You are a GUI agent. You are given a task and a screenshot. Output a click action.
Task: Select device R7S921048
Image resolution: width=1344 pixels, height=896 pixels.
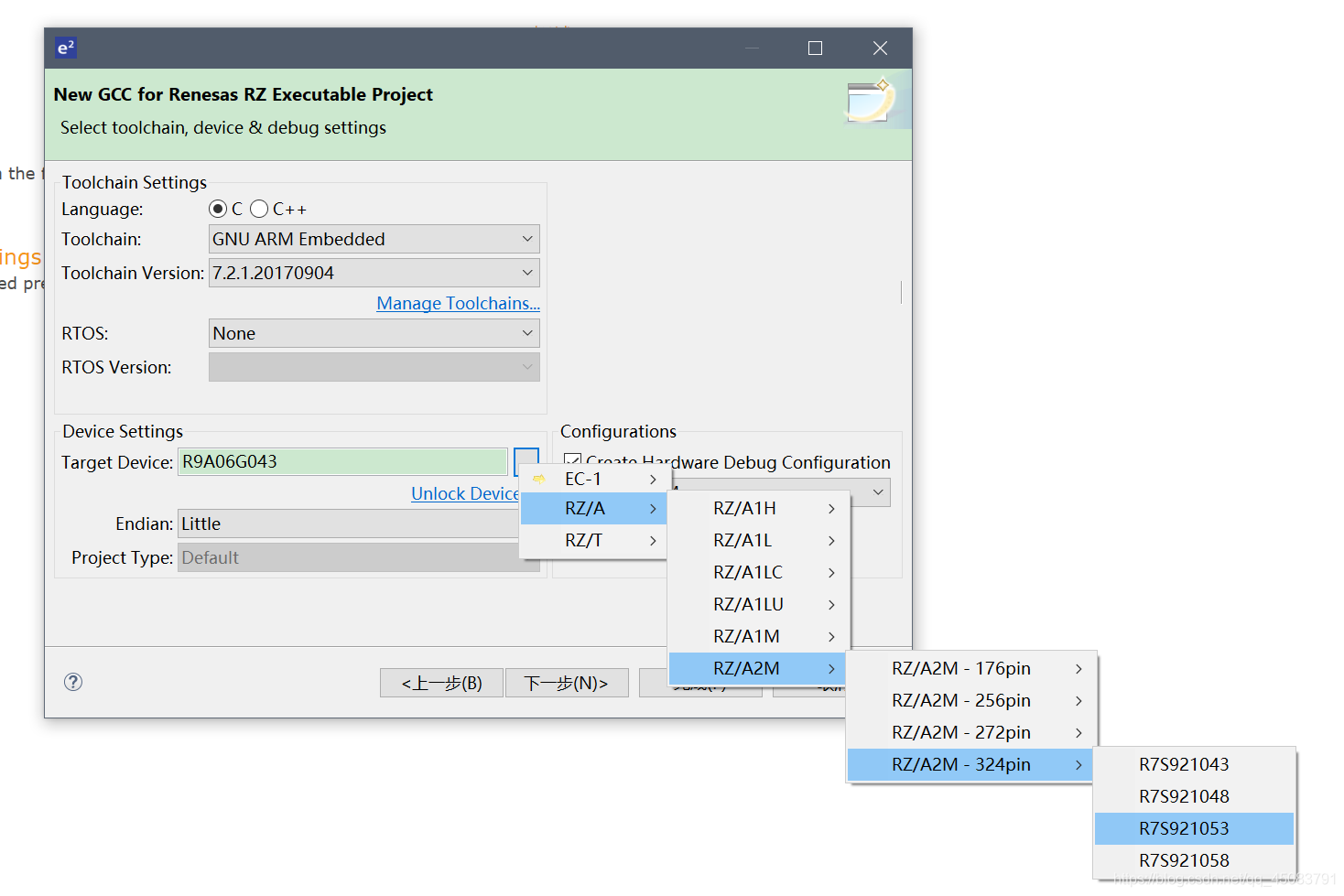1194,796
